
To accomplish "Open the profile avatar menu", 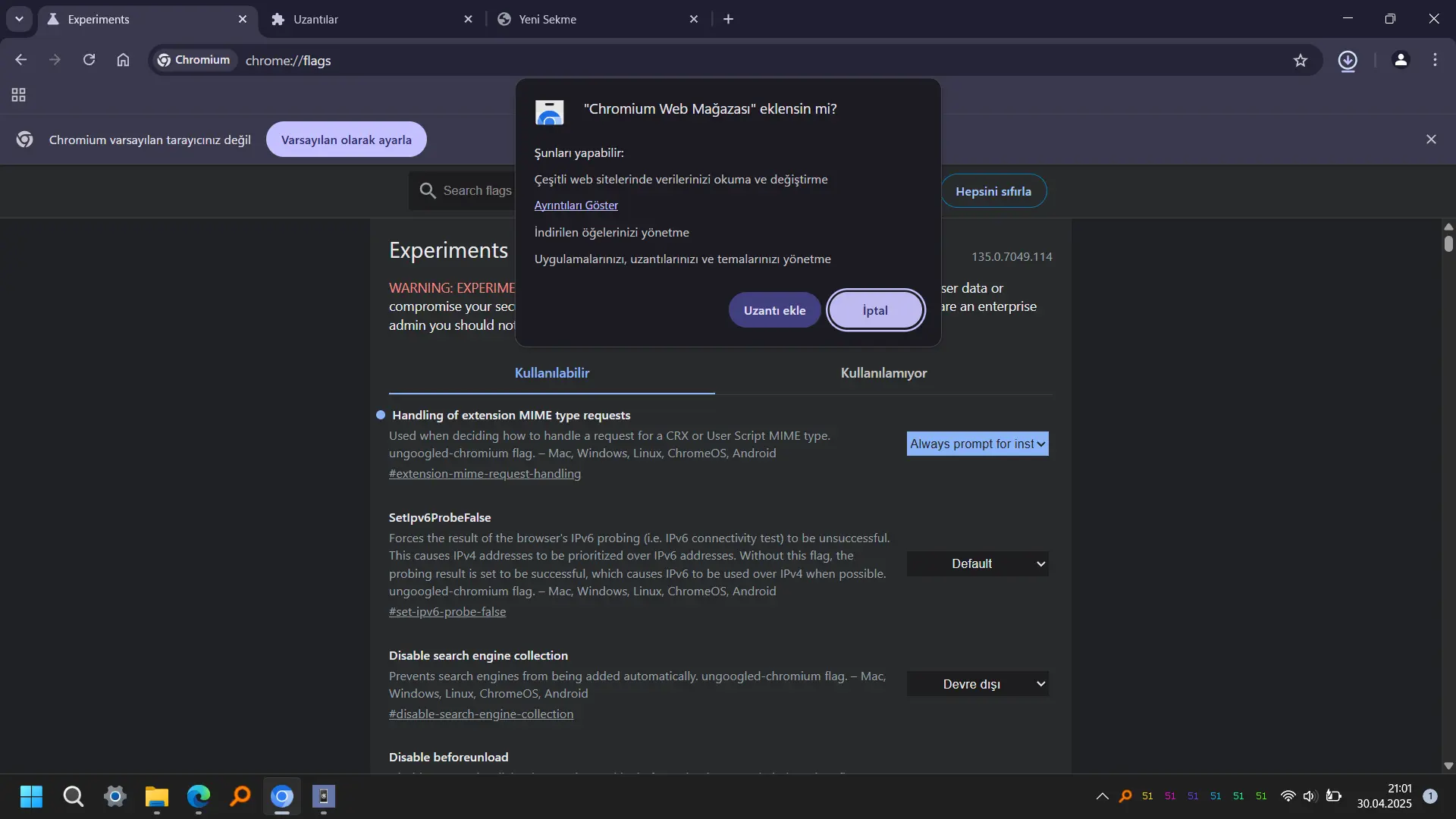I will 1401,60.
